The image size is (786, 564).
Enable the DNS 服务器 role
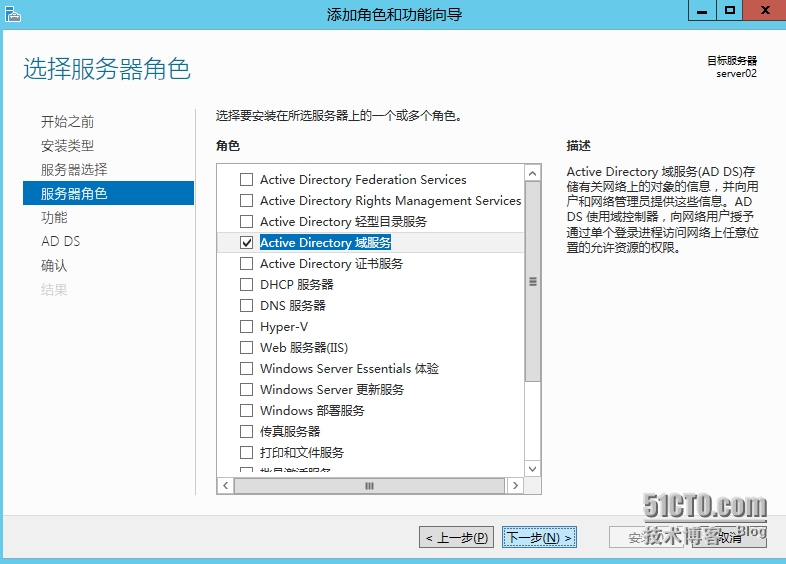pos(246,306)
